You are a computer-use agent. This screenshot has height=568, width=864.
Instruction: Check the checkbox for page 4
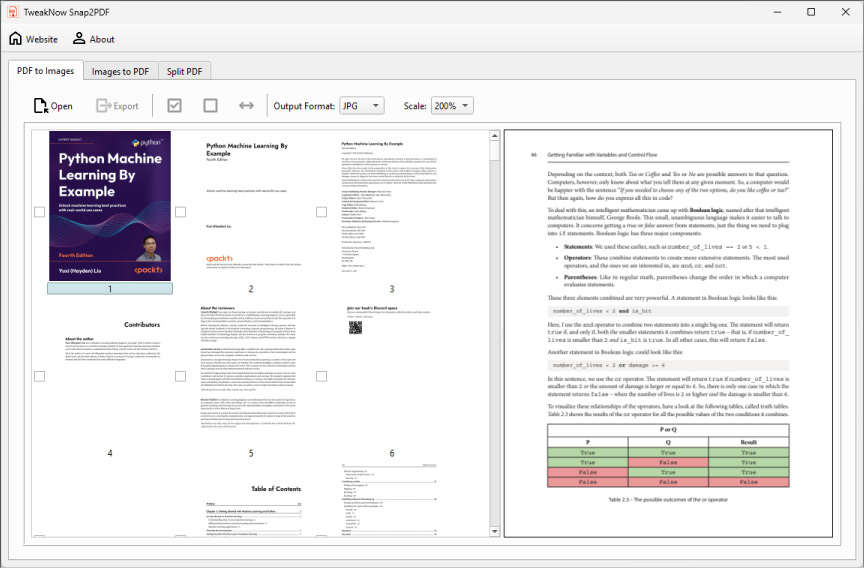(x=40, y=376)
